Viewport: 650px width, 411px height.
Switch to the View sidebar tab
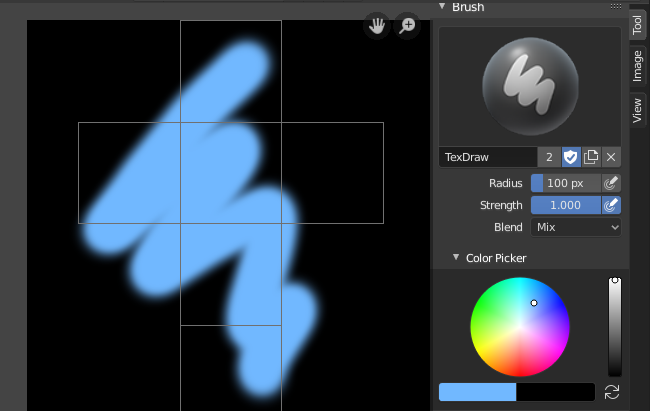pyautogui.click(x=638, y=110)
